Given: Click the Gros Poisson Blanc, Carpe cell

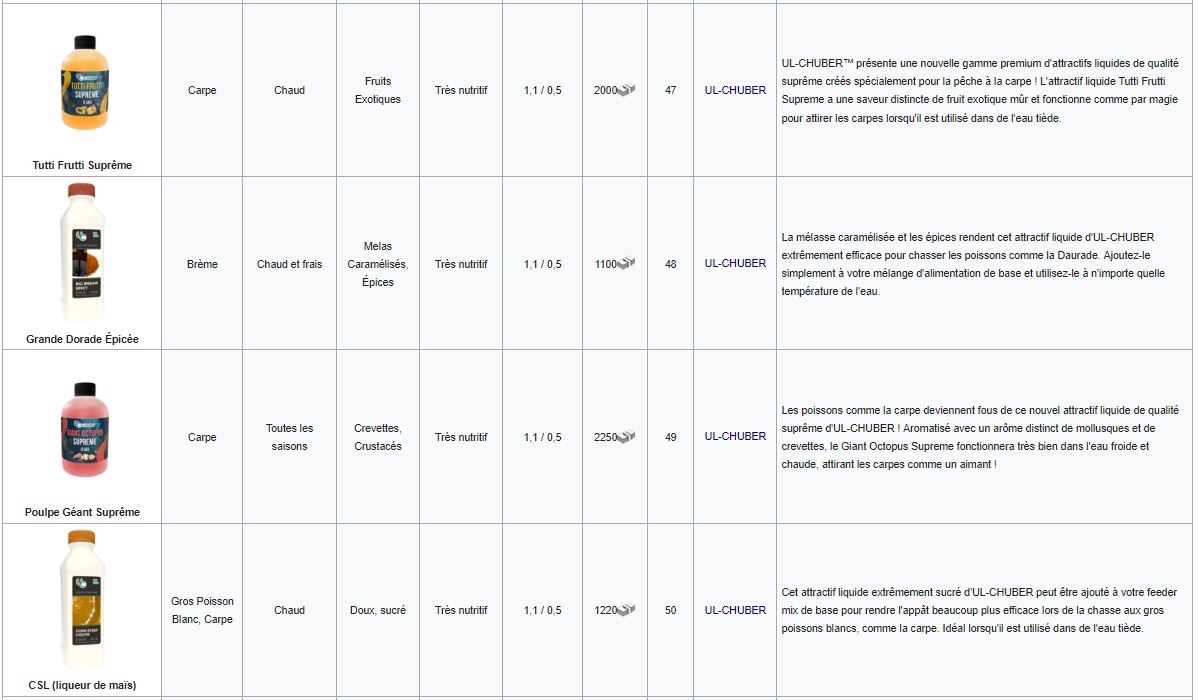Looking at the screenshot, I should click(202, 610).
